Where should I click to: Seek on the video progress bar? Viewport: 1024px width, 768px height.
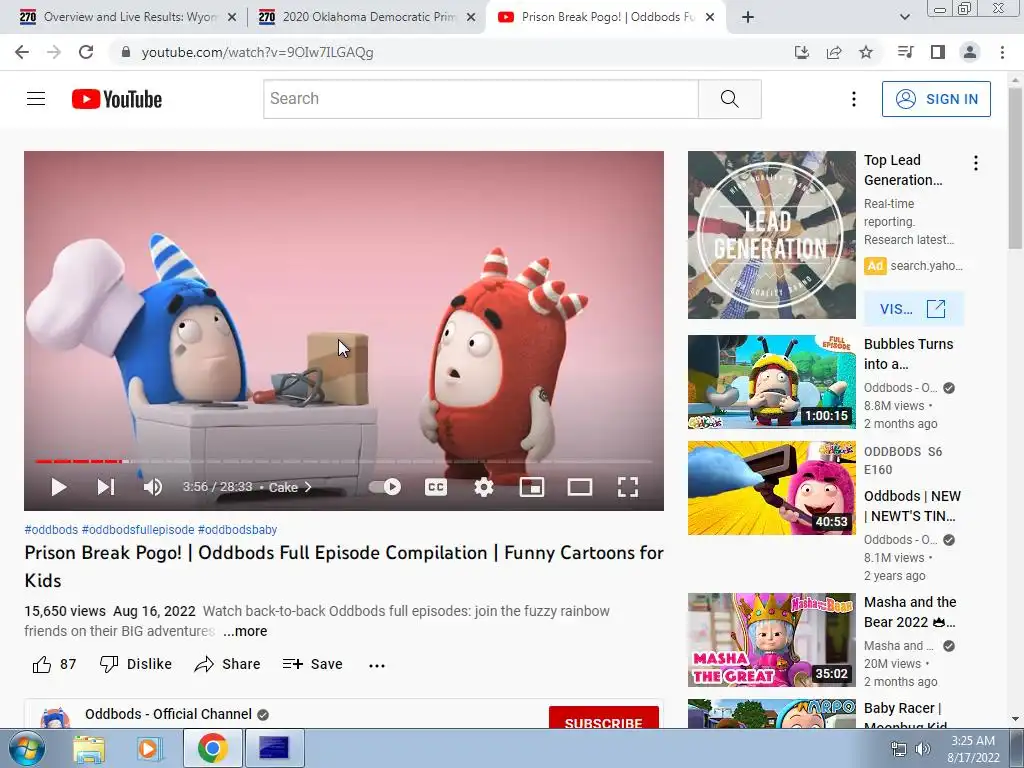pos(344,462)
